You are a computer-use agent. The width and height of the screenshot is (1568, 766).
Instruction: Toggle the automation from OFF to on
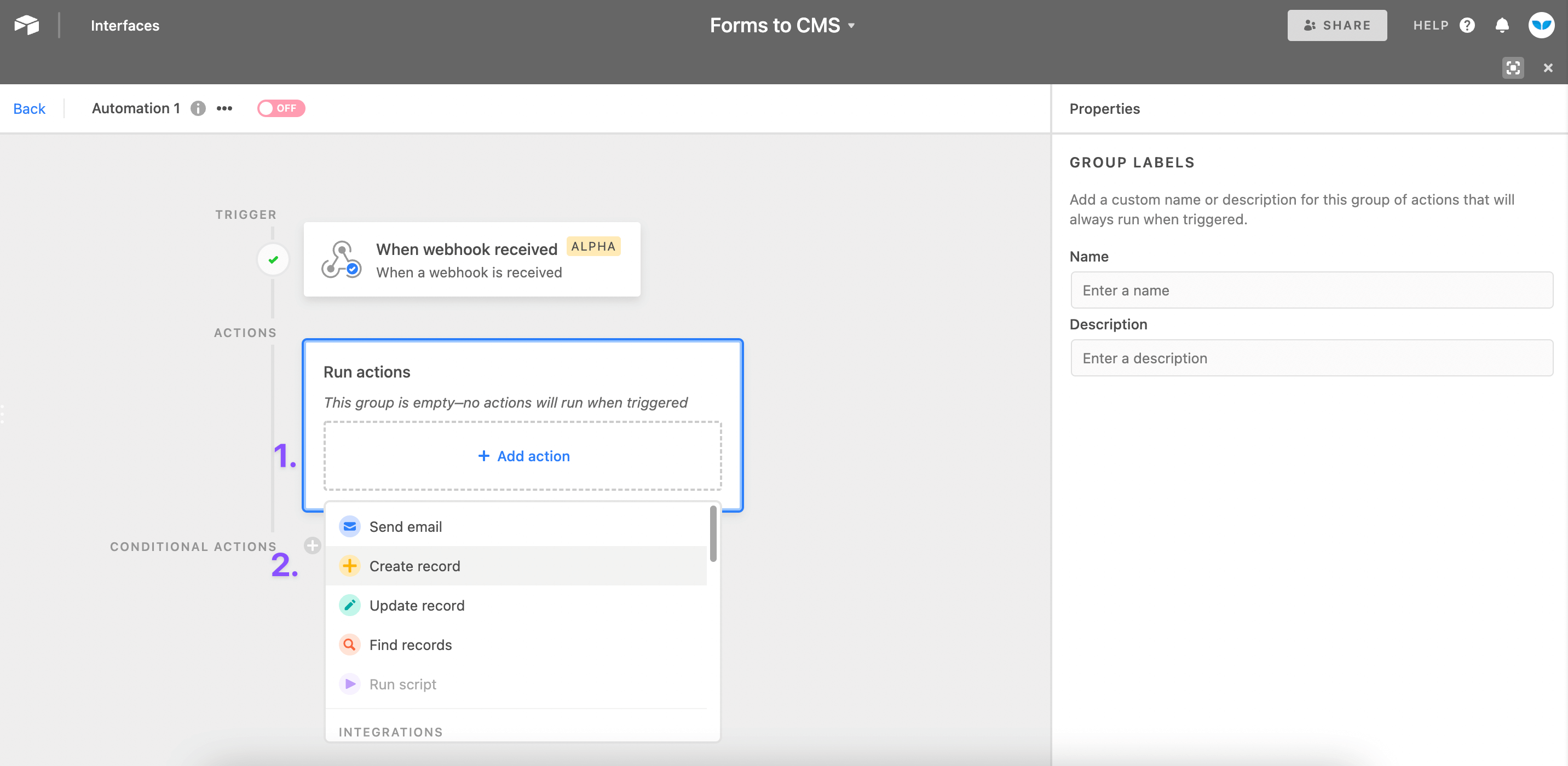[281, 108]
